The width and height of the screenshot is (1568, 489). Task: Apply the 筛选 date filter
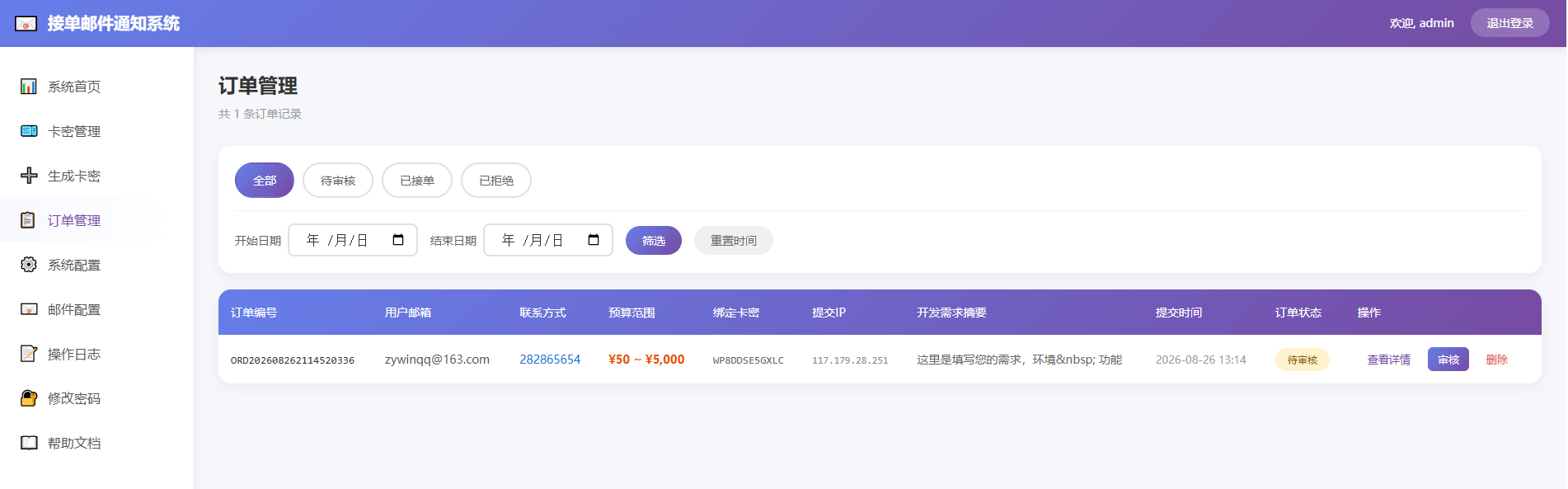tap(654, 241)
